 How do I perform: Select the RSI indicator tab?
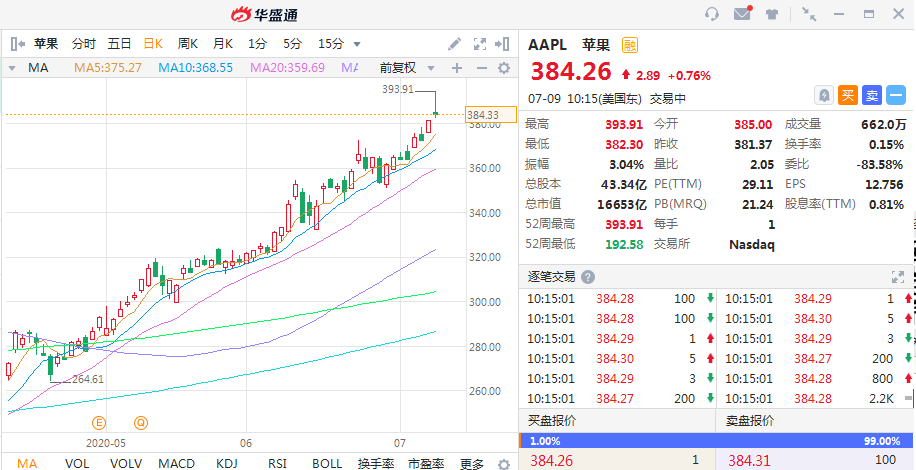277,464
